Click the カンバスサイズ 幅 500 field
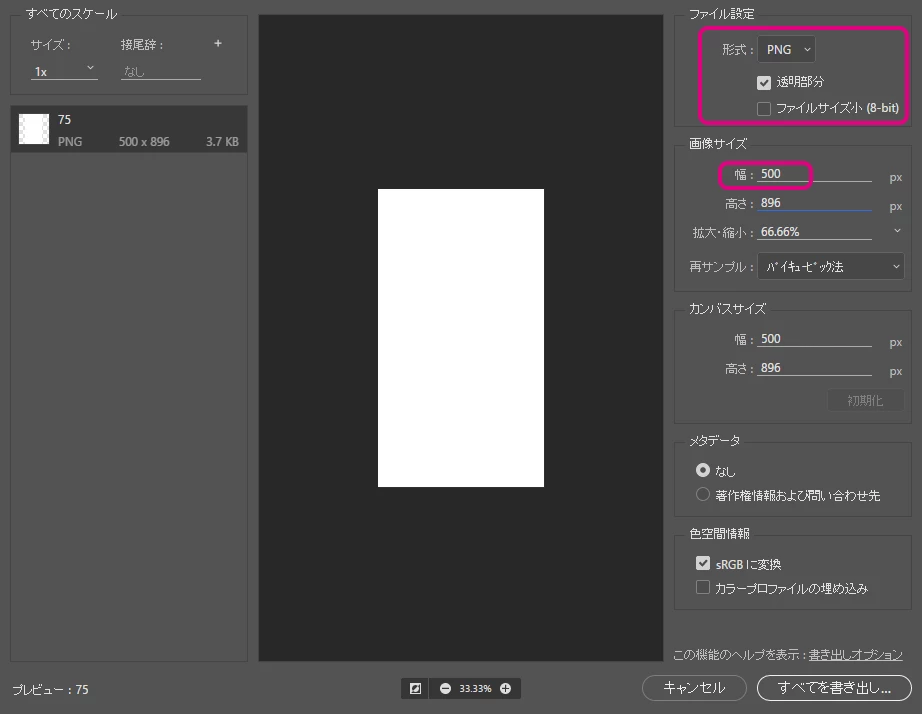The image size is (922, 714). (814, 339)
